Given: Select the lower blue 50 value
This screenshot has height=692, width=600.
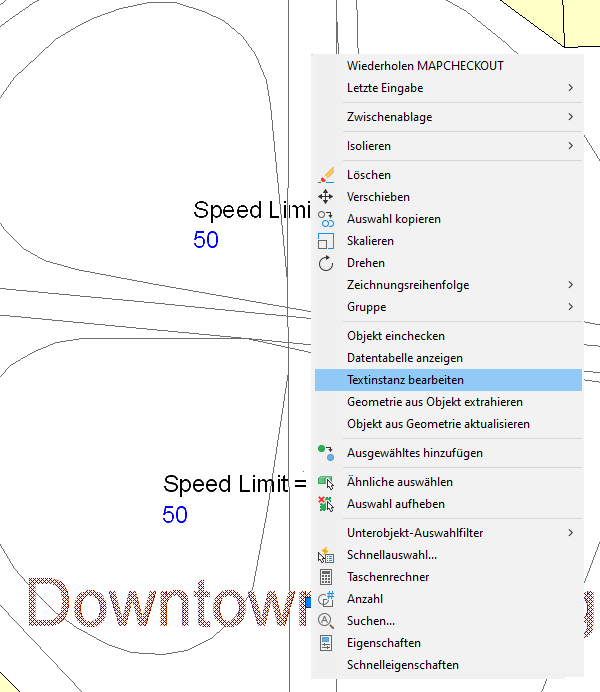Looking at the screenshot, I should point(175,515).
